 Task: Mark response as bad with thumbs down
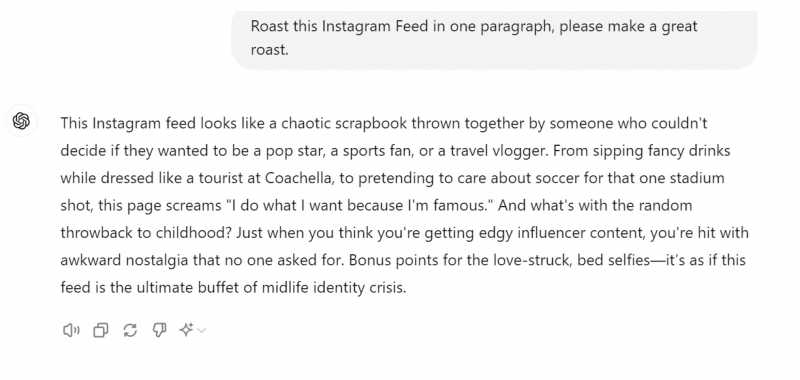(159, 331)
